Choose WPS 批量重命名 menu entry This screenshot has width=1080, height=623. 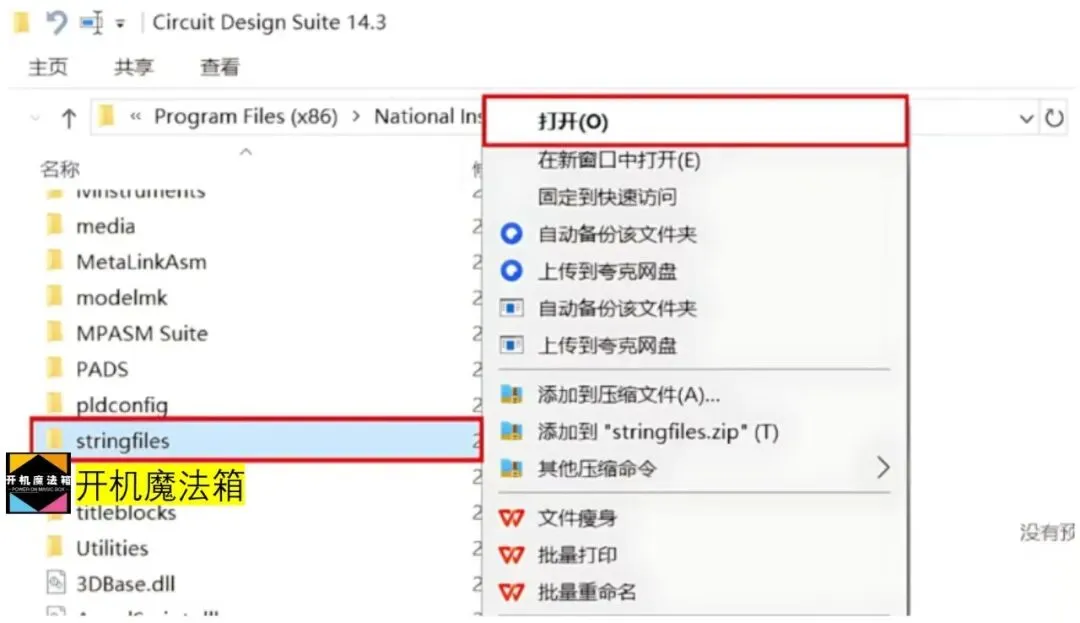[x=695, y=592]
